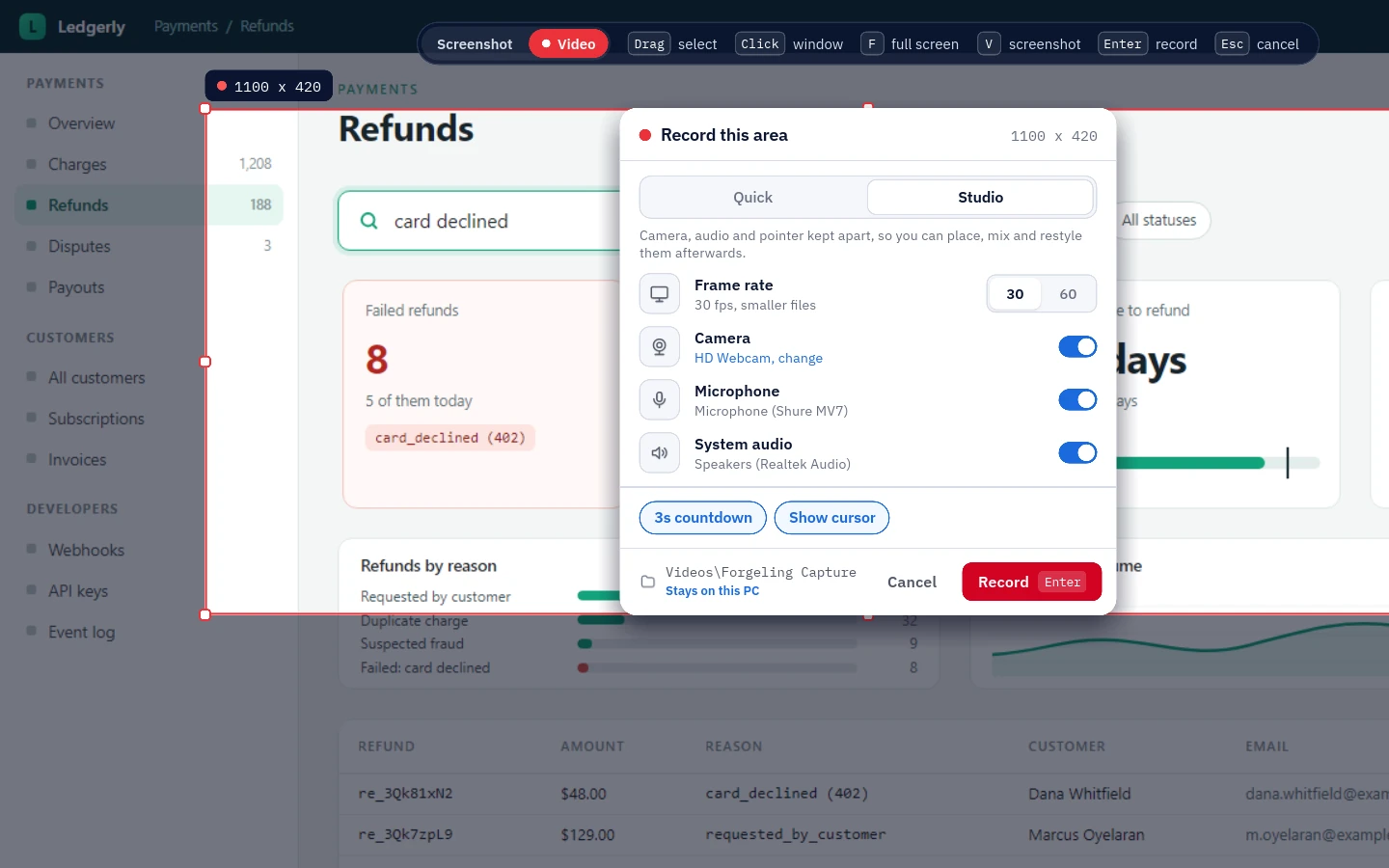Viewport: 1389px width, 868px height.
Task: Click the Camera webcam icon
Action: pos(660,347)
